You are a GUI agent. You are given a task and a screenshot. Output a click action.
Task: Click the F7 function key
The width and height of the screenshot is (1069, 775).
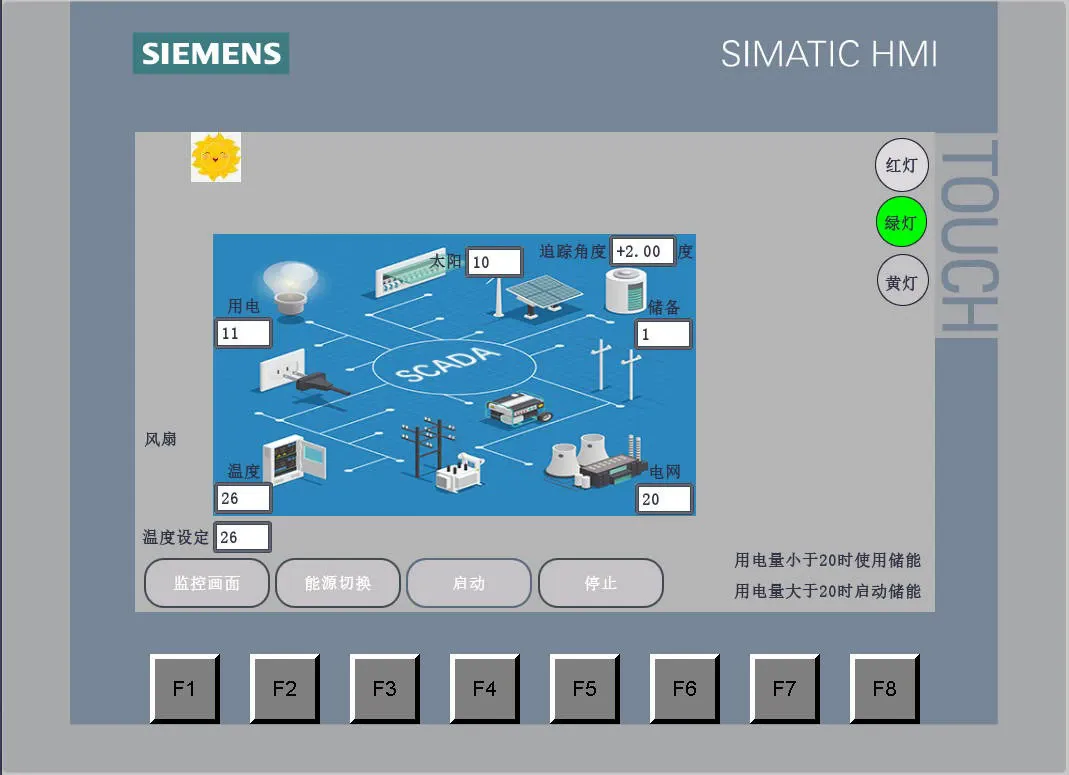pyautogui.click(x=785, y=688)
